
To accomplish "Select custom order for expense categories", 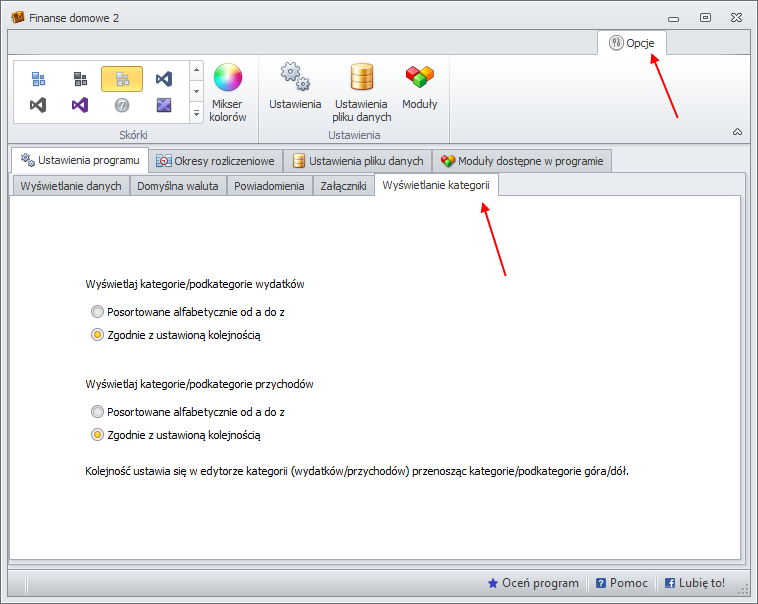I will coord(97,335).
